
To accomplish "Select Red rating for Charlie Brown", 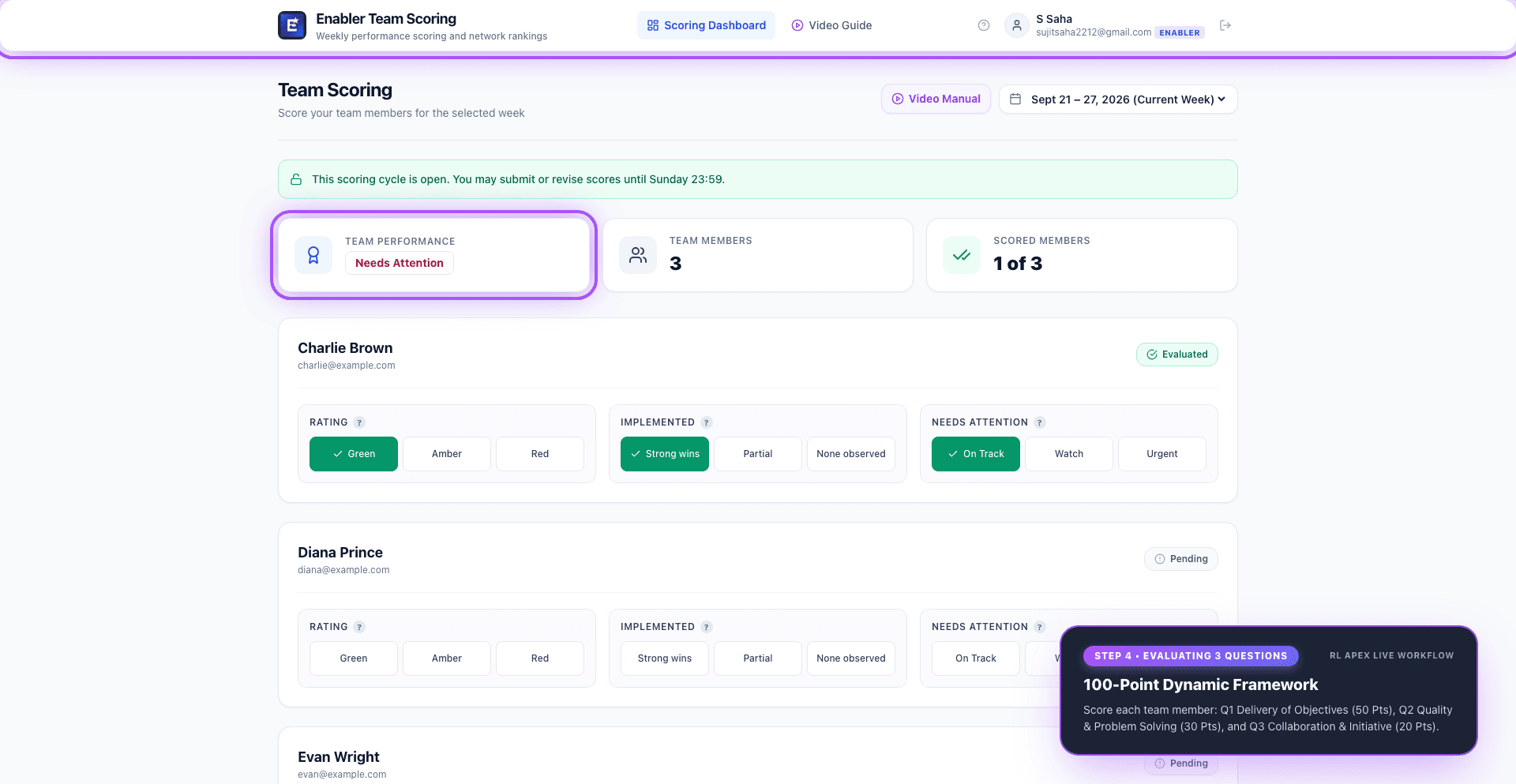I will point(540,454).
